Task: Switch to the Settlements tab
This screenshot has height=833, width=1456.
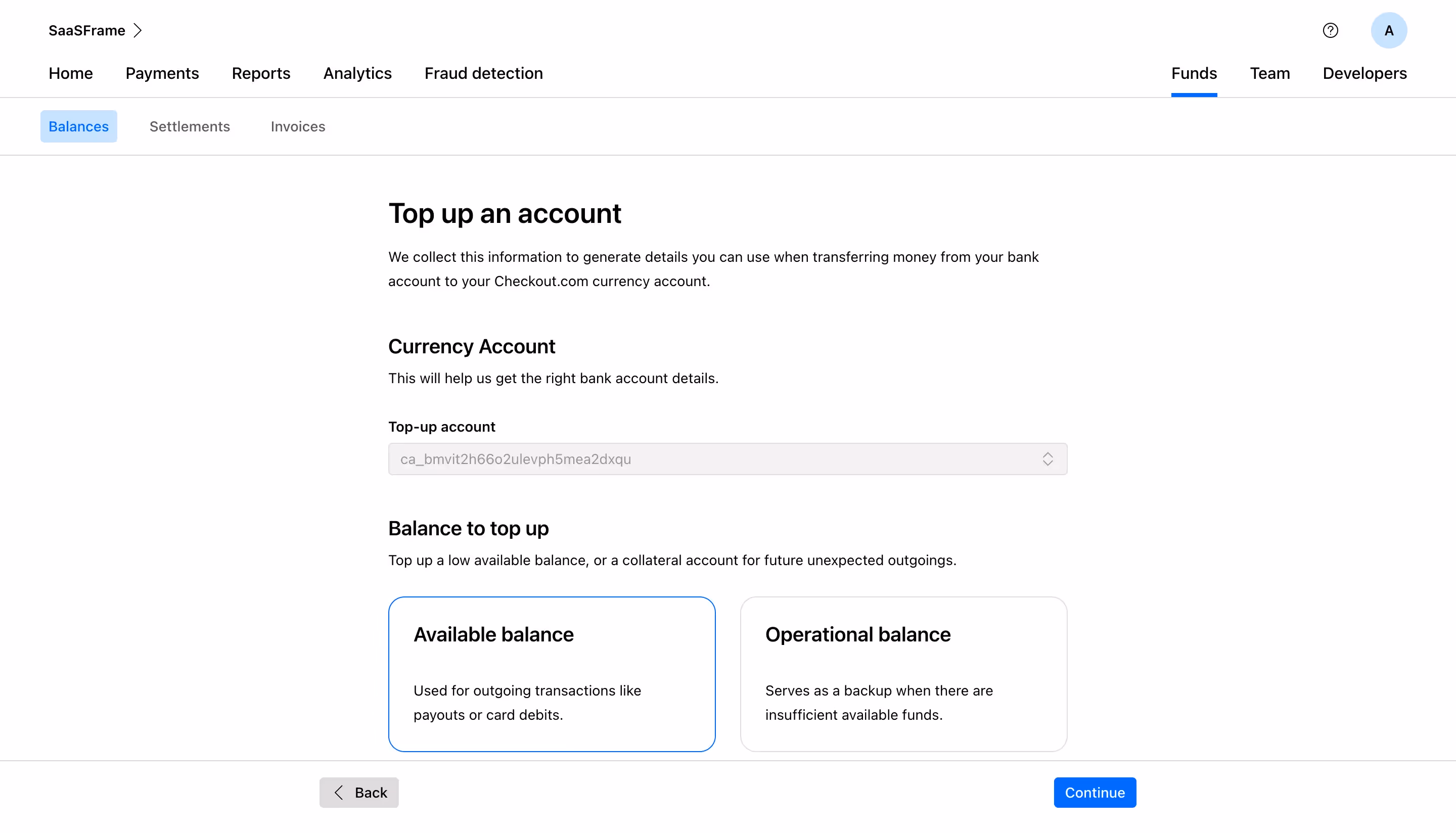Action: (190, 126)
